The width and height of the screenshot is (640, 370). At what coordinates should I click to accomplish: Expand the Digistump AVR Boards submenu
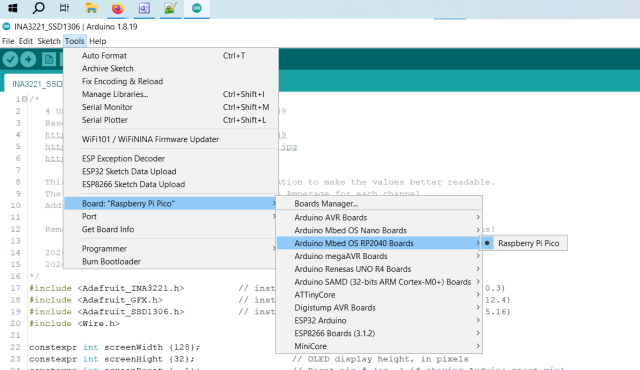click(379, 308)
